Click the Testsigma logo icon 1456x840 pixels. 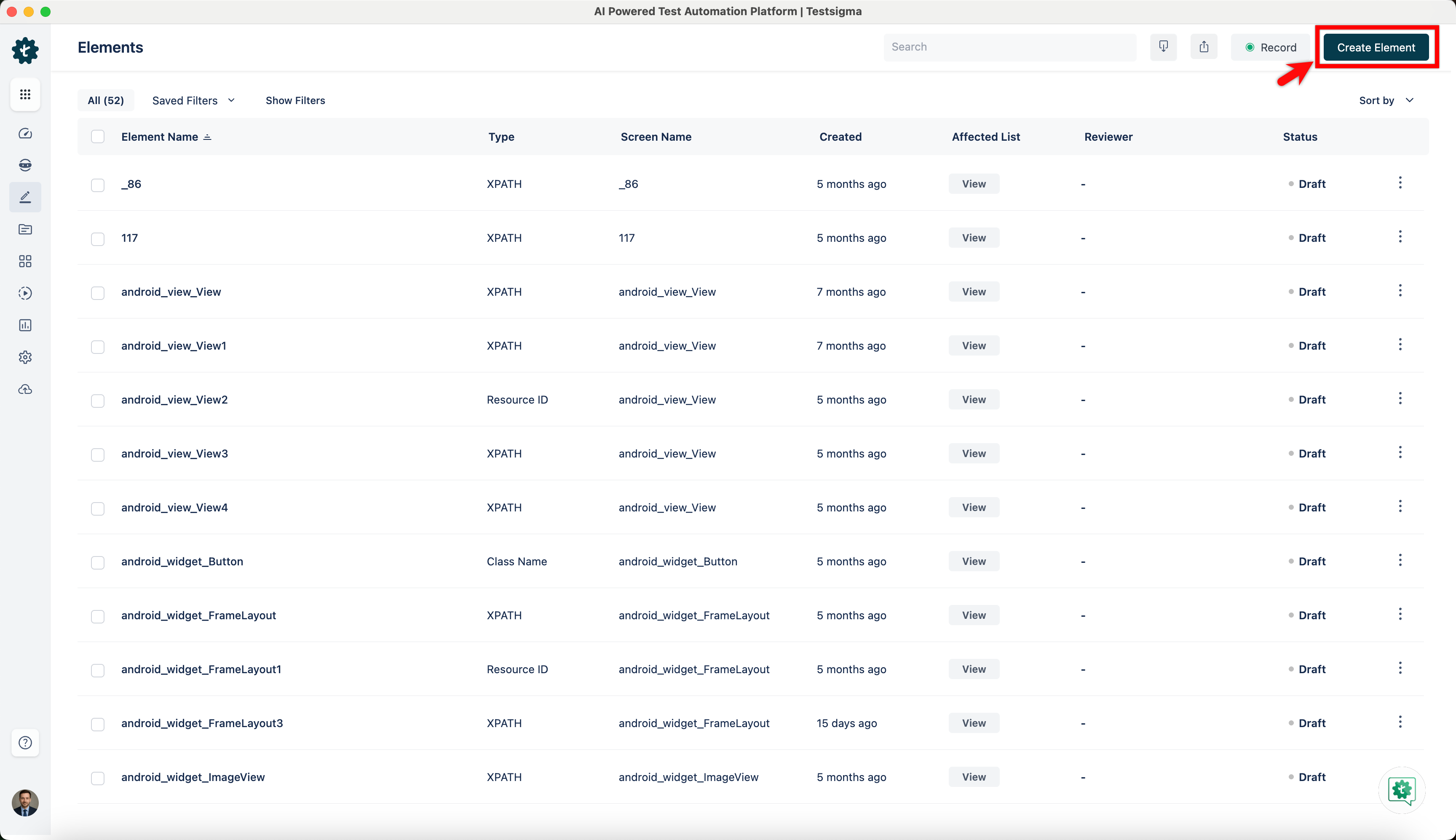pos(25,51)
